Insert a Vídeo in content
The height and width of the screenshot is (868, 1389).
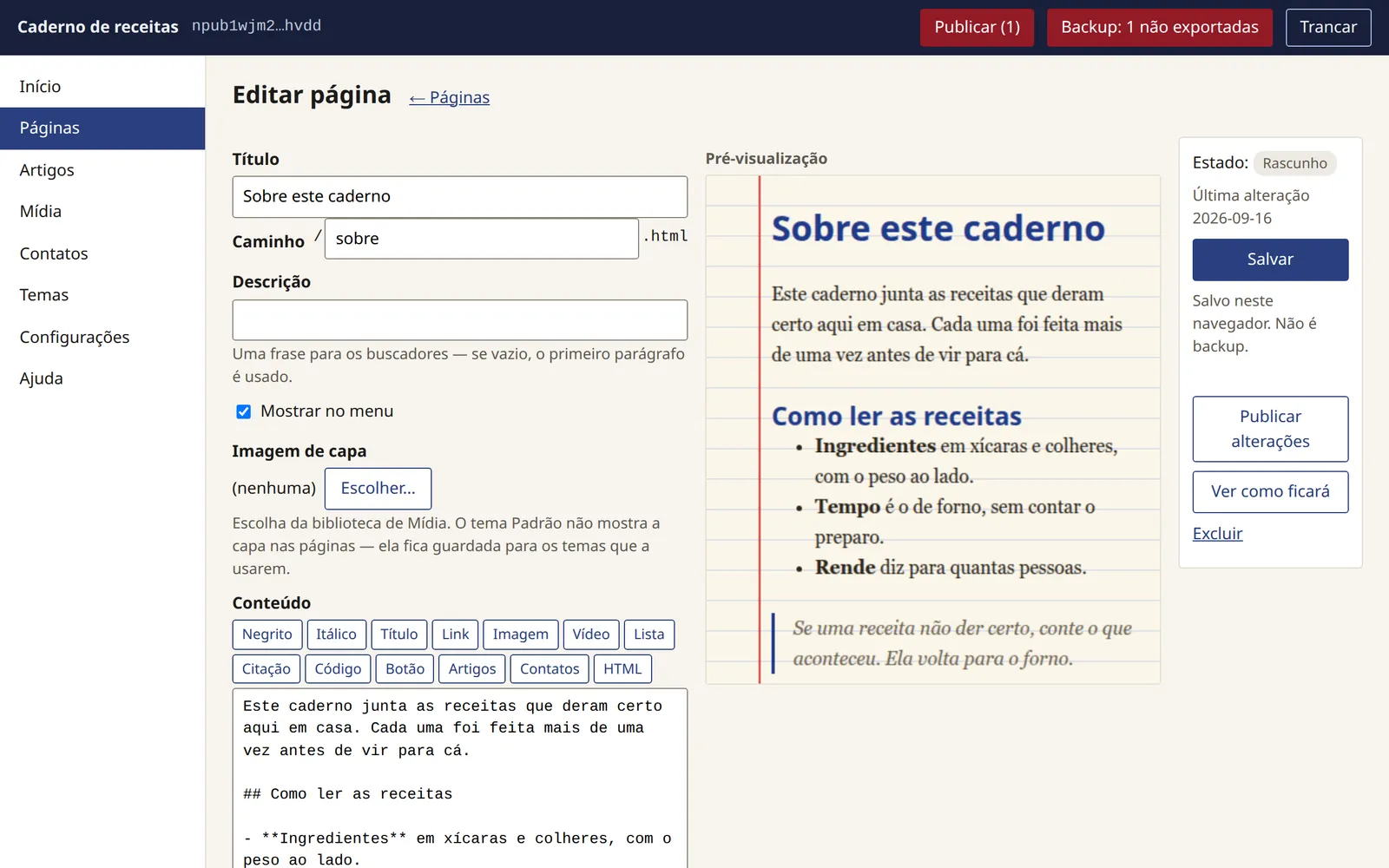click(x=591, y=635)
